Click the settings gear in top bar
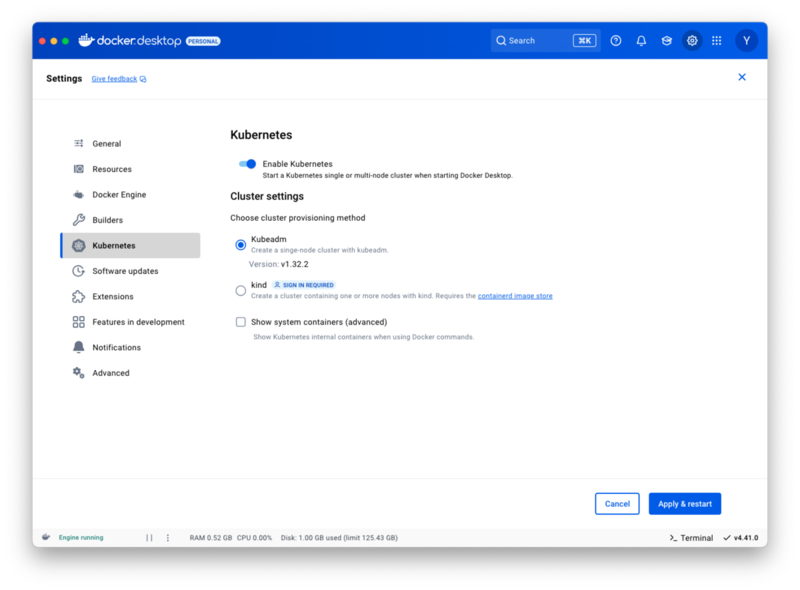Image resolution: width=800 pixels, height=590 pixels. 692,41
